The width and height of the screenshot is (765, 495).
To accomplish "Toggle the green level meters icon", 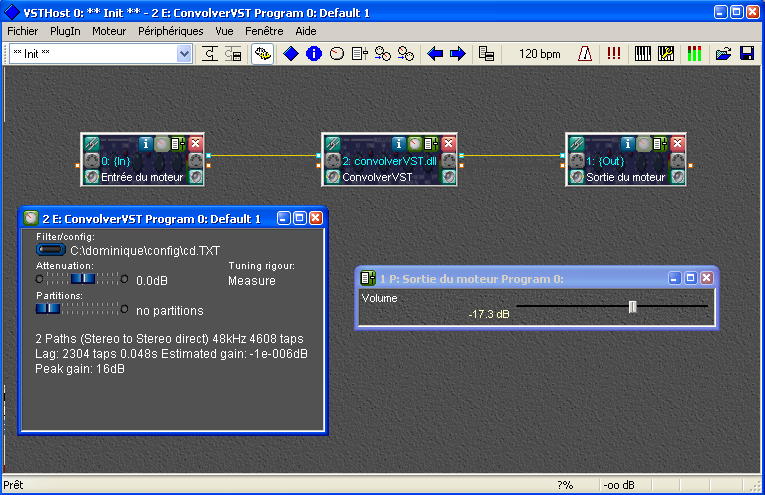I will pyautogui.click(x=694, y=54).
